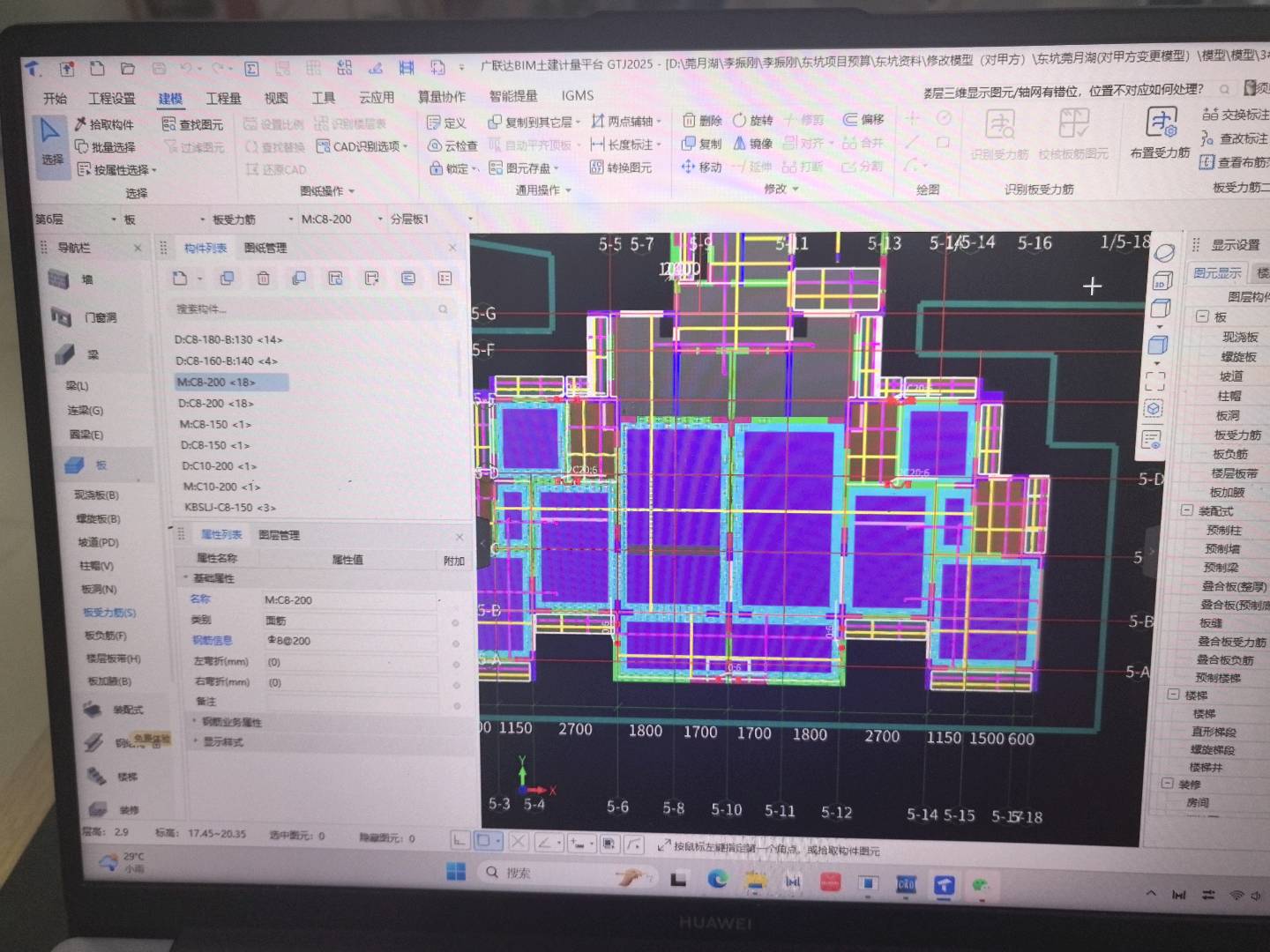Viewport: 1270px width, 952px height.
Task: Click the 偏移 offset tool
Action: (863, 119)
